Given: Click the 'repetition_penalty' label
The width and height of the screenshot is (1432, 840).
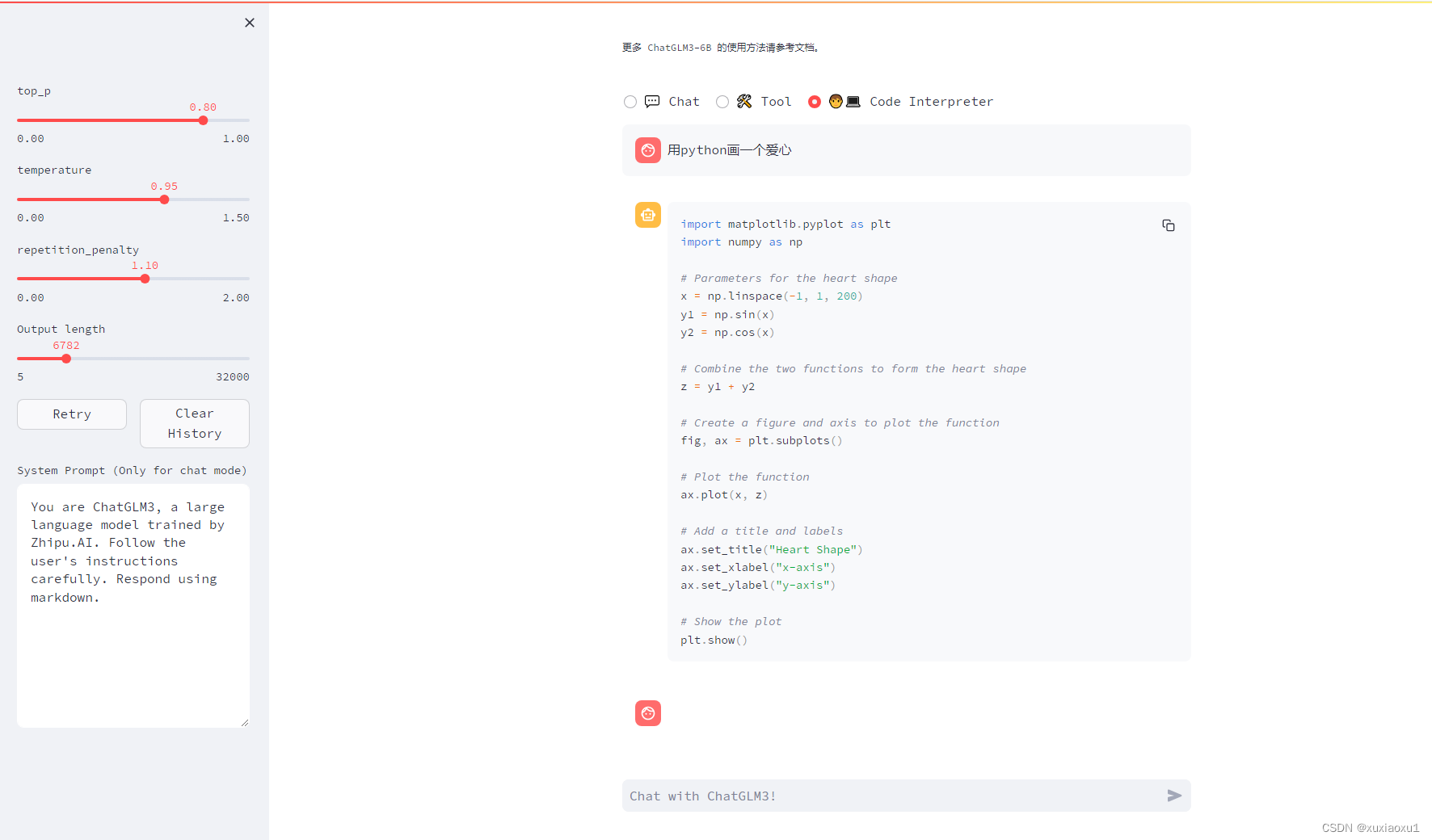Looking at the screenshot, I should point(78,250).
